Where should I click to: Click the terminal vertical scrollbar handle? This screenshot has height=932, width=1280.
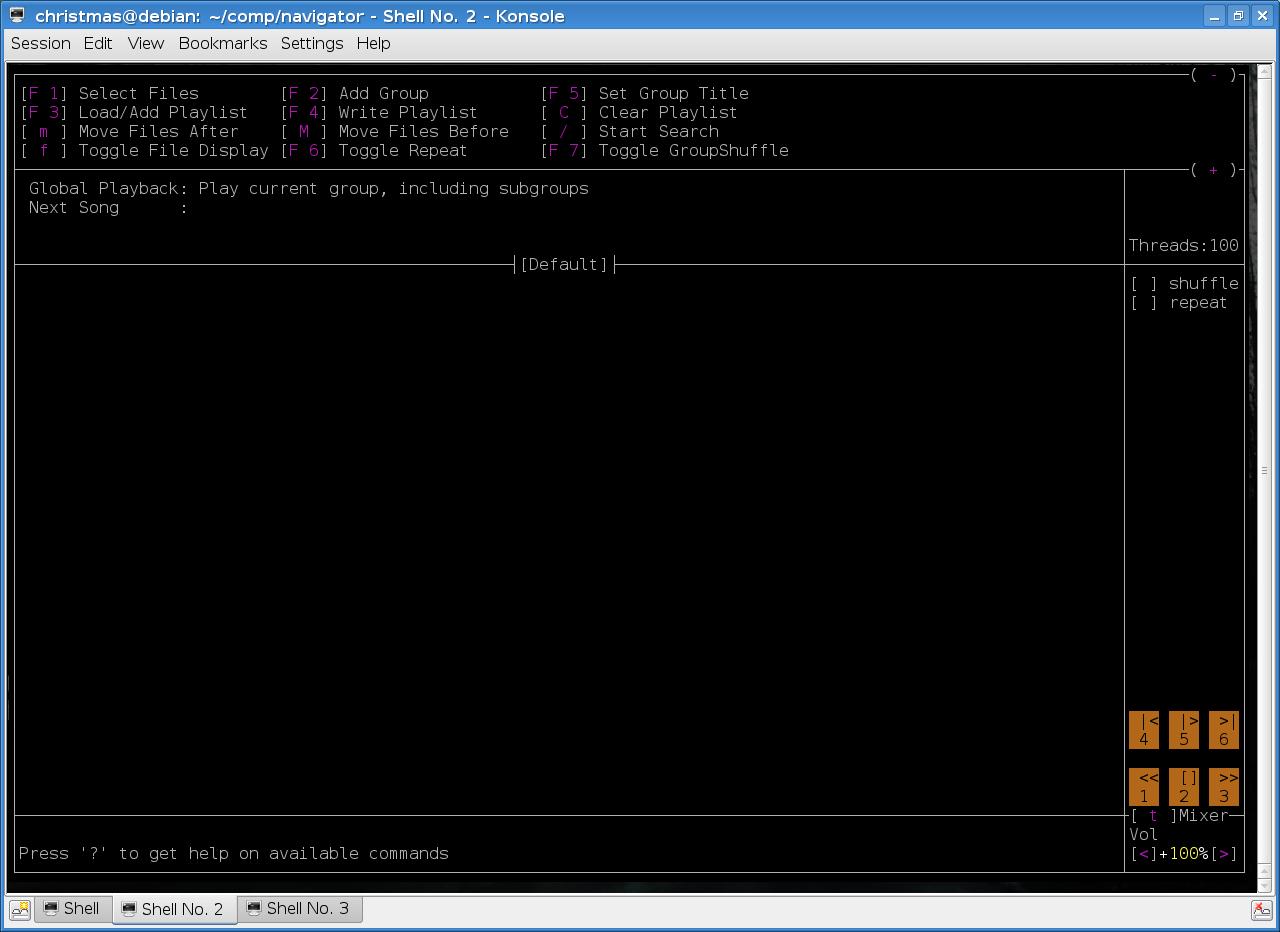tap(1264, 470)
